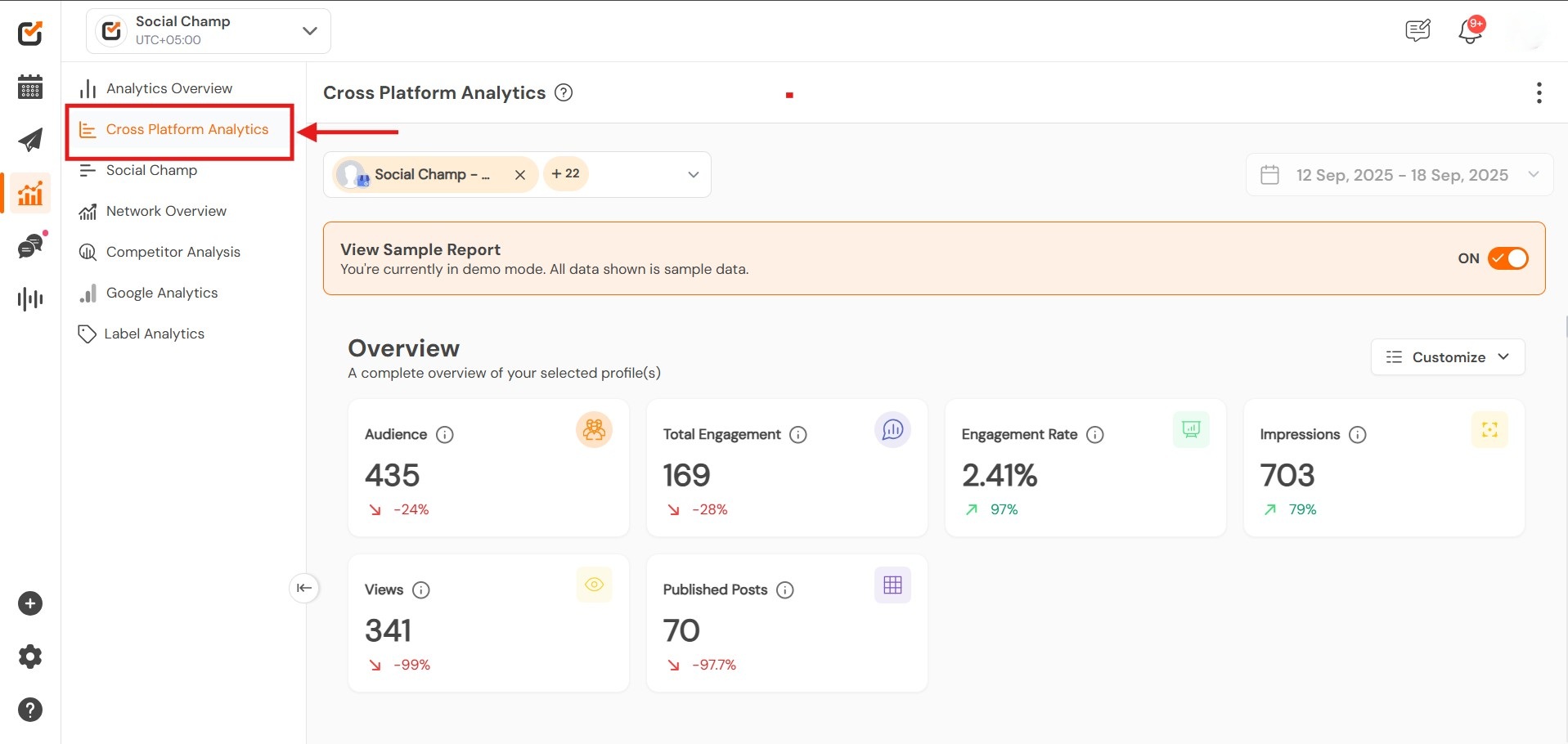
Task: Click the Social Champ profile chip
Action: click(x=434, y=174)
